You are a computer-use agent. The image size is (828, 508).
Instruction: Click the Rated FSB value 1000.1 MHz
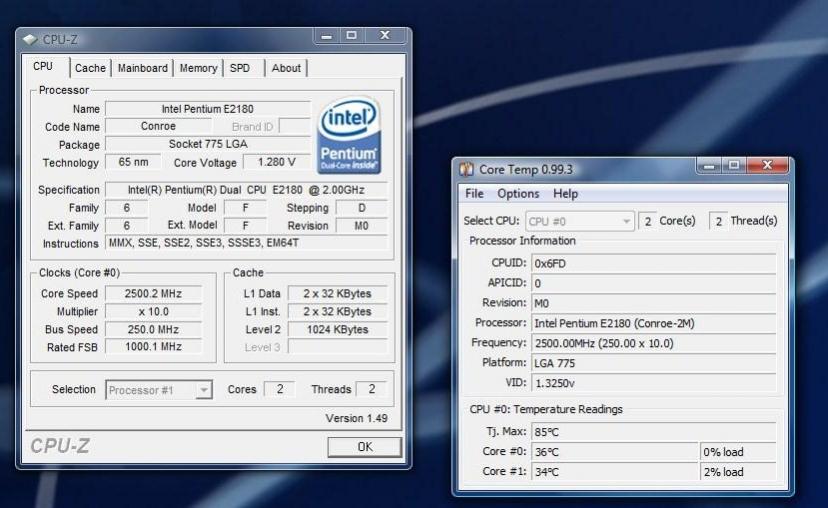click(153, 347)
